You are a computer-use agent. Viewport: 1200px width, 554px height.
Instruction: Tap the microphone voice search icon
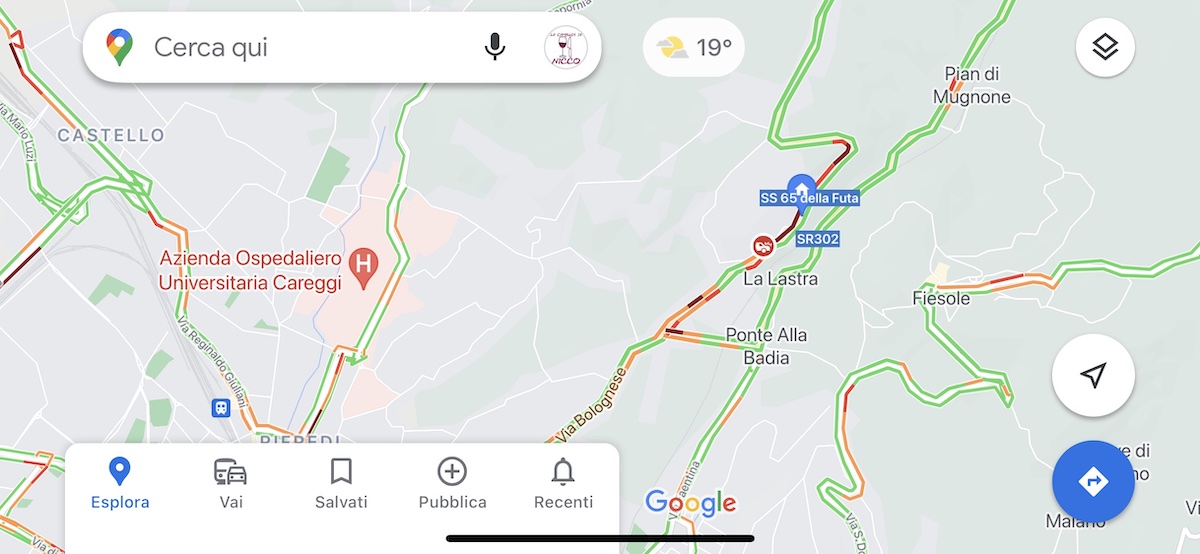[494, 47]
